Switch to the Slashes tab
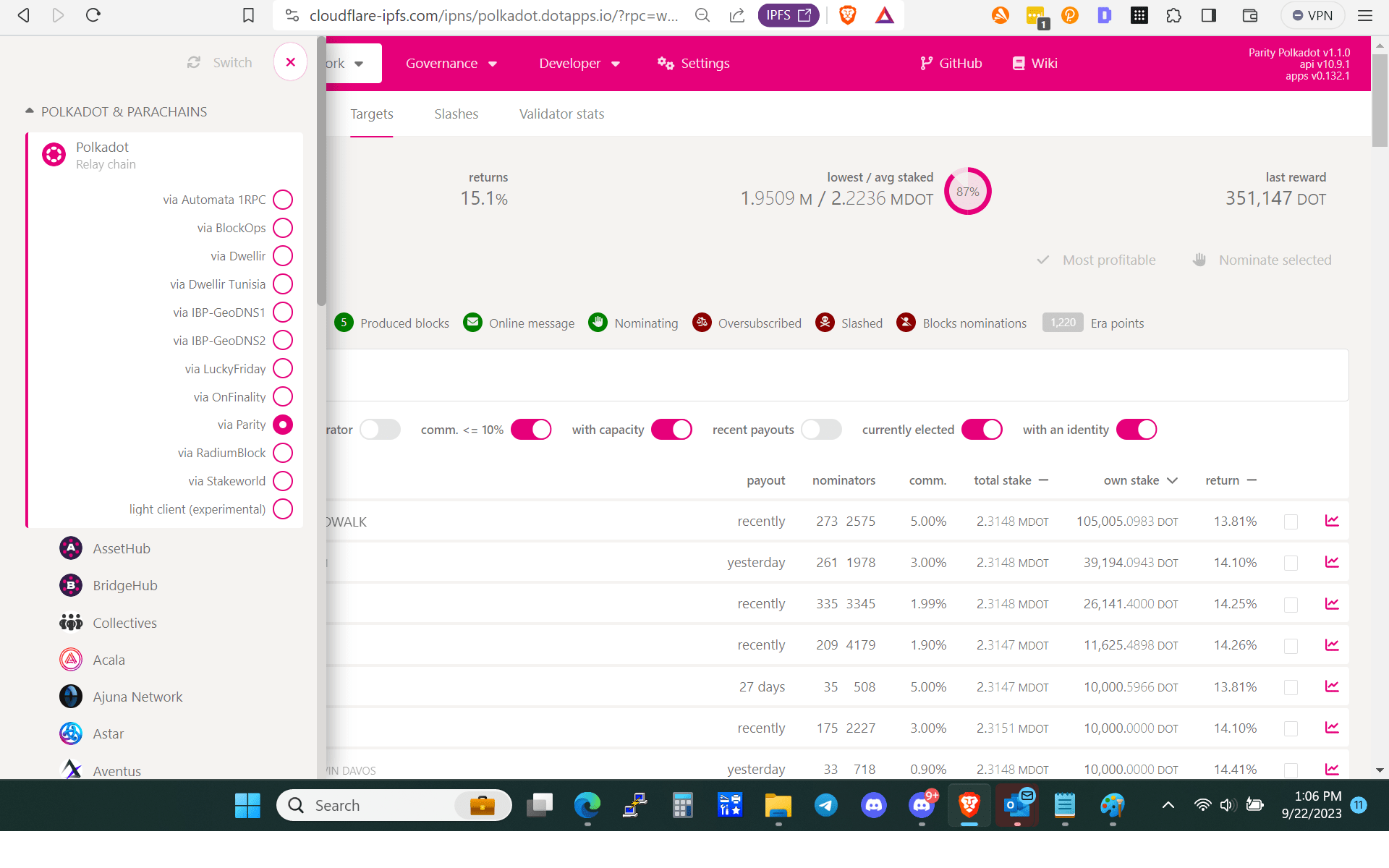 pos(456,114)
